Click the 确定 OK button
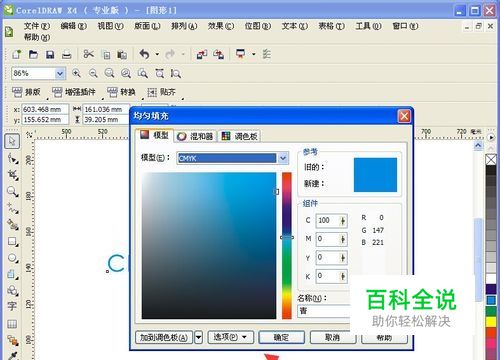The width and height of the screenshot is (500, 360). pyautogui.click(x=281, y=337)
